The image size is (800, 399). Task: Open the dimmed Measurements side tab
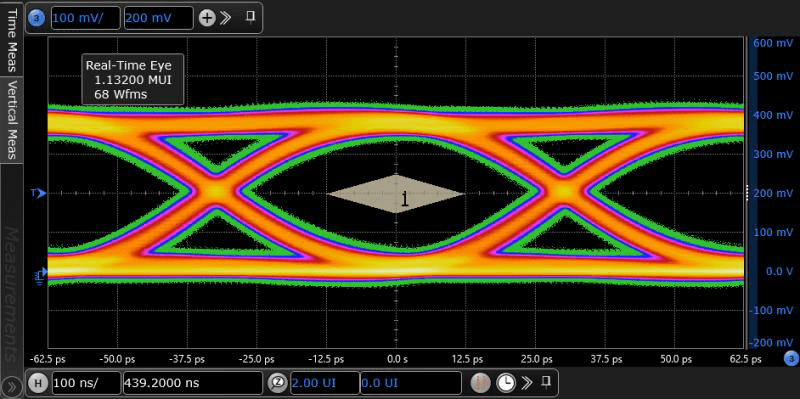12,294
